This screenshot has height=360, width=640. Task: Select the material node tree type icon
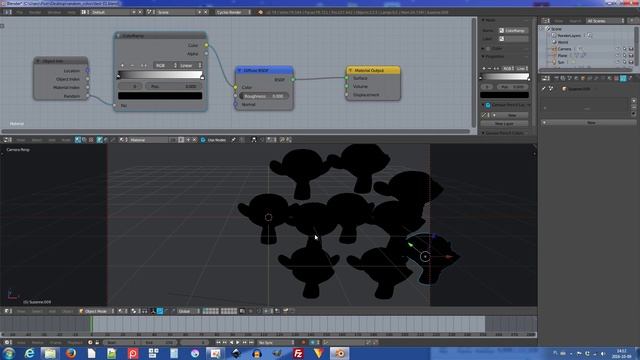pyautogui.click(x=78, y=140)
